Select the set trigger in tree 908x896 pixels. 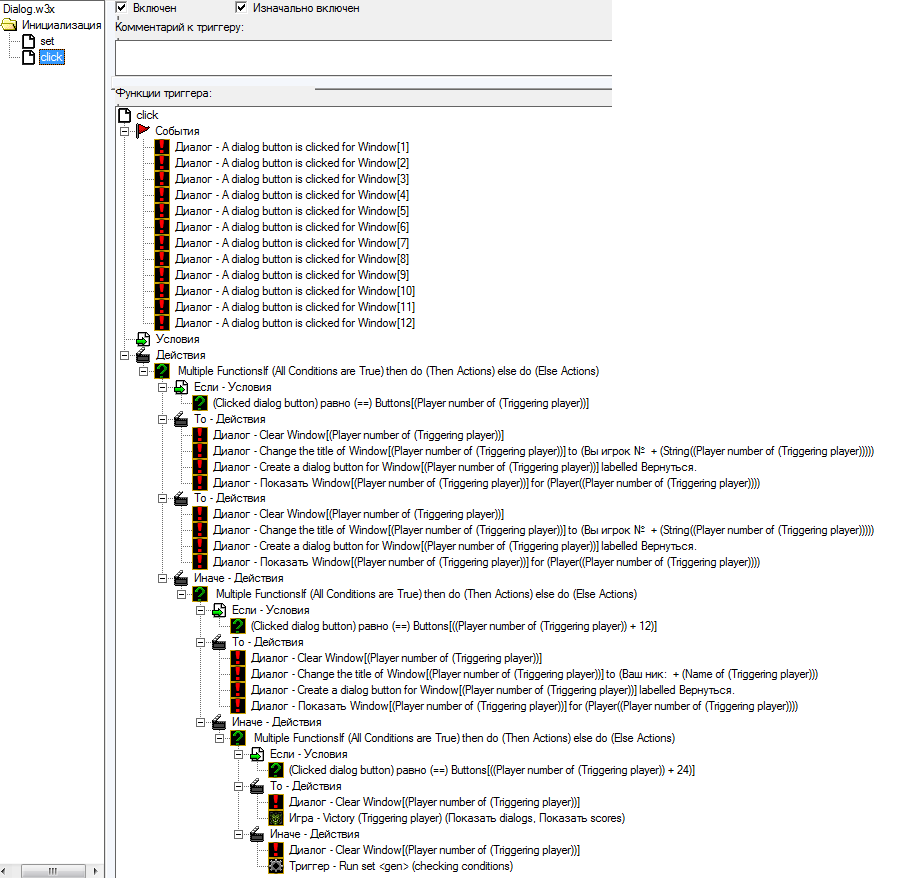(x=47, y=41)
